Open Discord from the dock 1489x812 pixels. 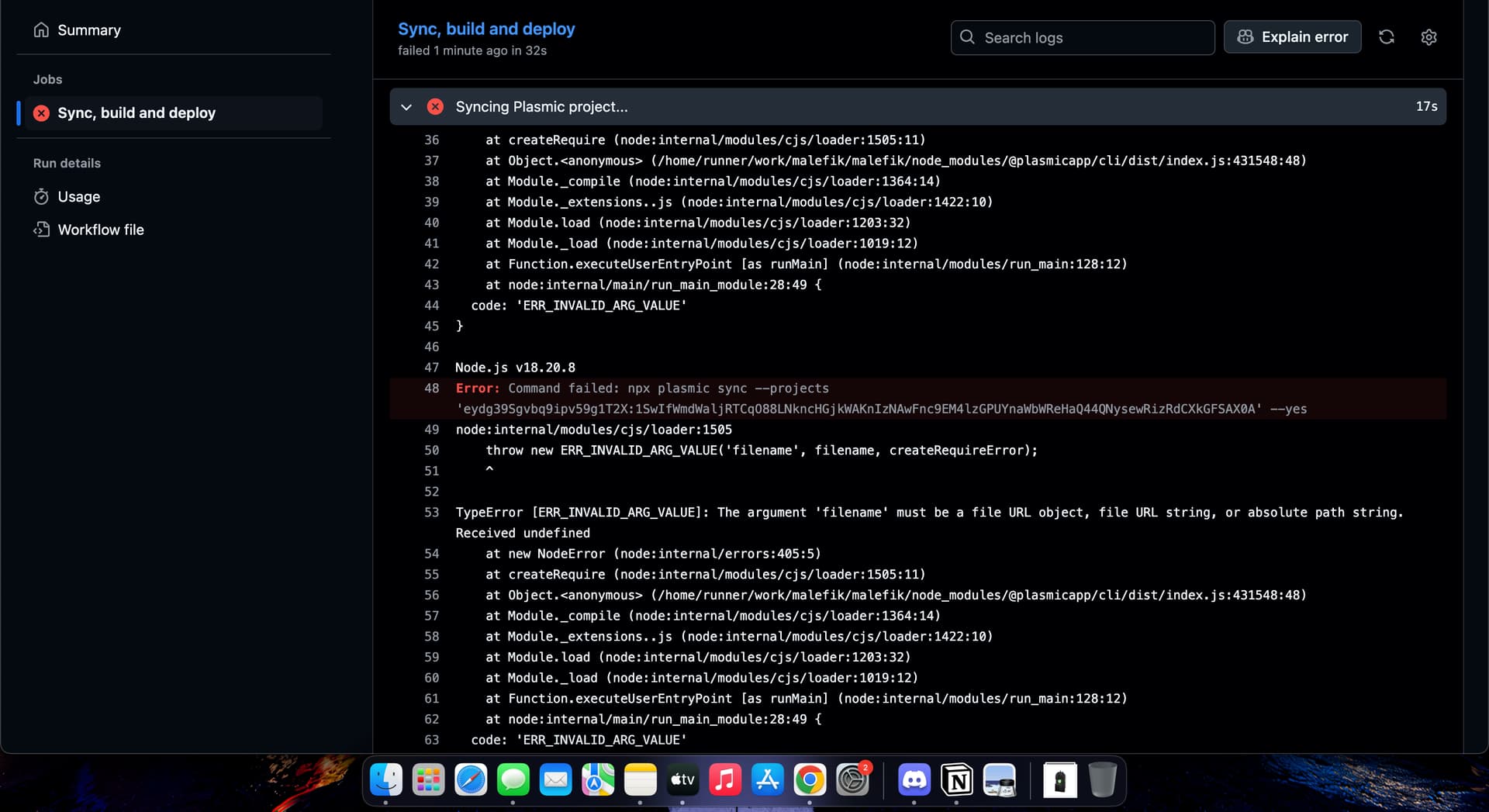coord(914,780)
